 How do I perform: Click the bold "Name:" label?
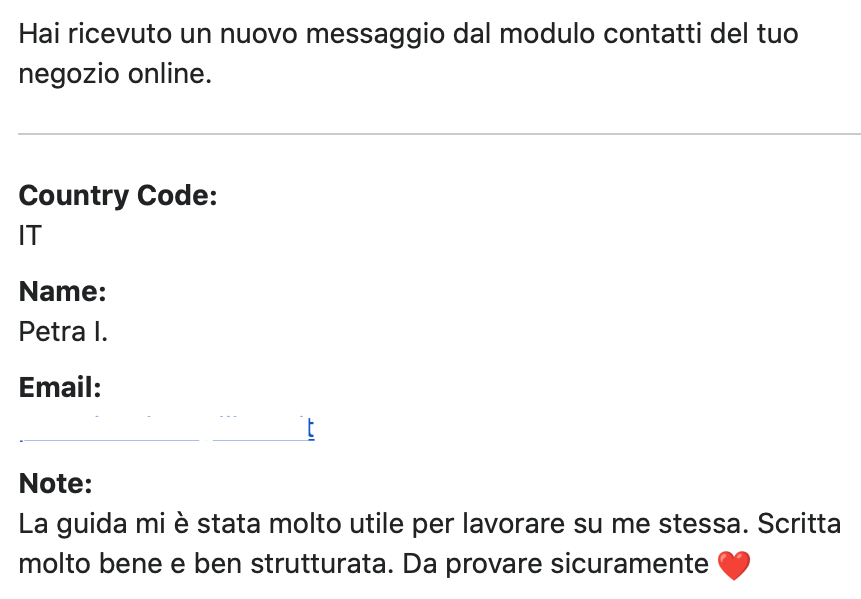tap(63, 291)
